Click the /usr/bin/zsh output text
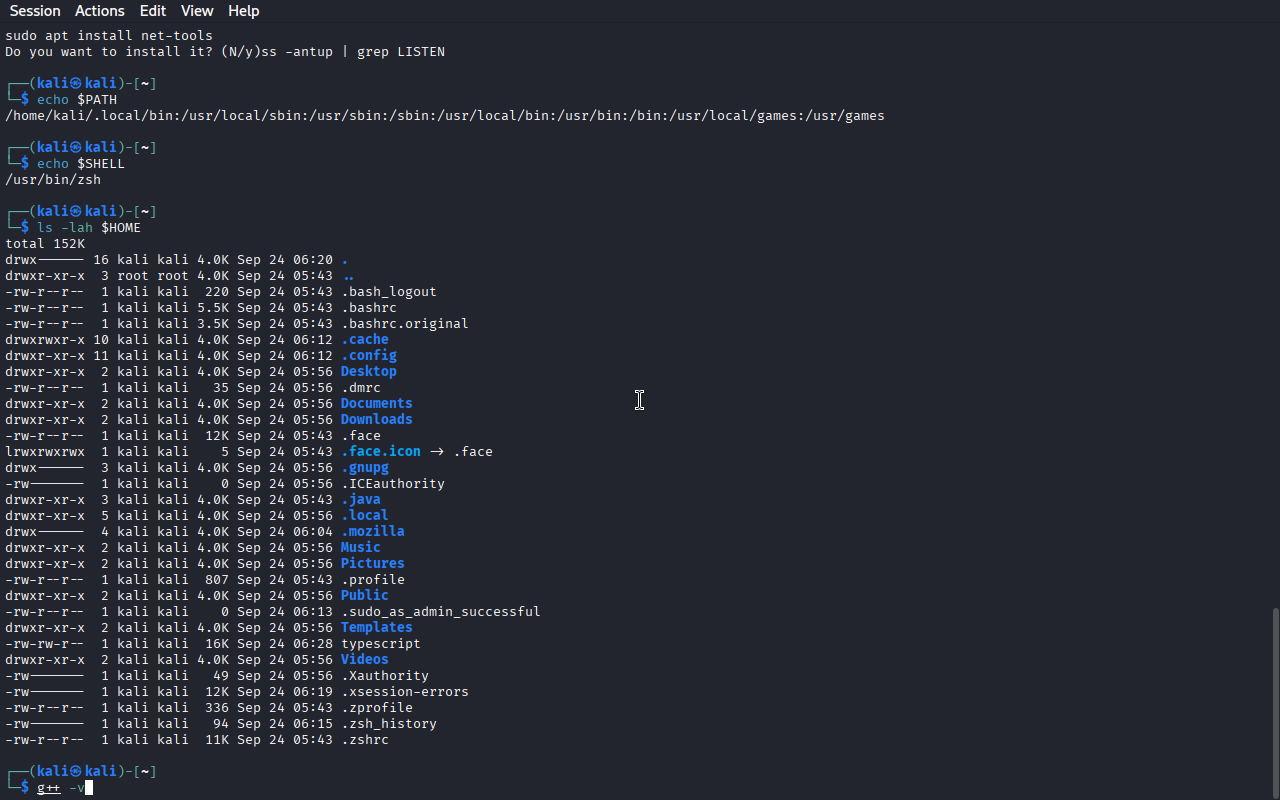Screen dimensions: 1280x800 pos(53,180)
